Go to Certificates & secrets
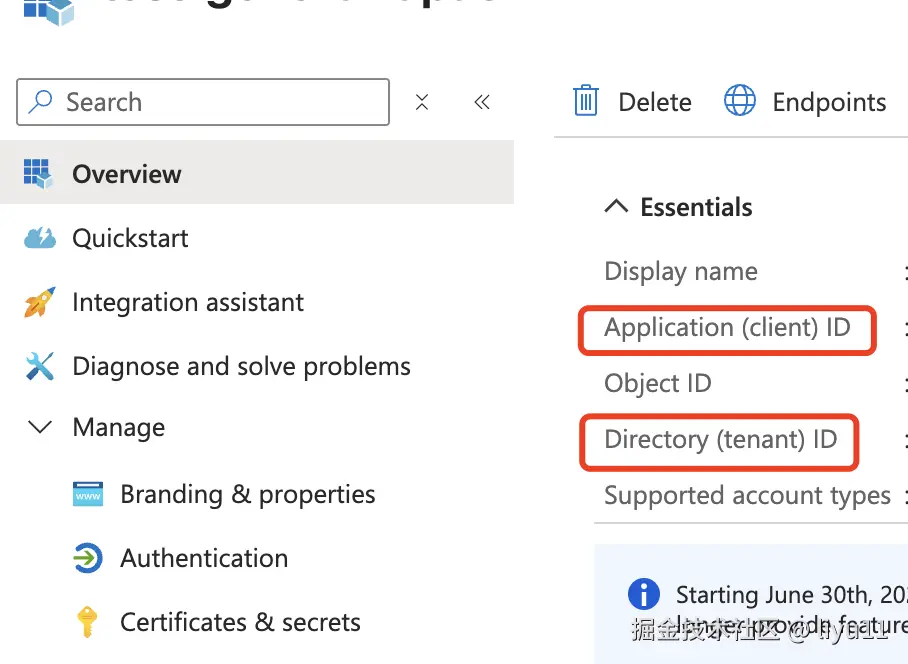This screenshot has height=664, width=908. (240, 622)
